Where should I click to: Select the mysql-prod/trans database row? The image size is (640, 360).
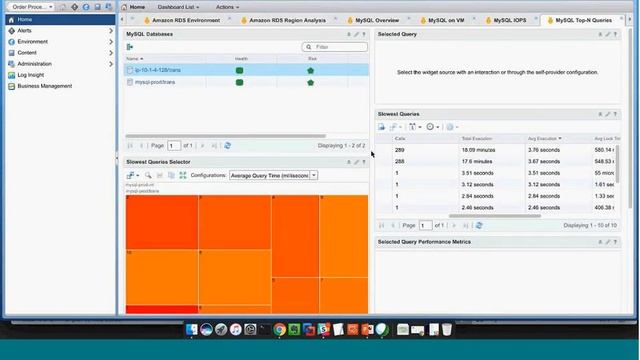point(246,82)
